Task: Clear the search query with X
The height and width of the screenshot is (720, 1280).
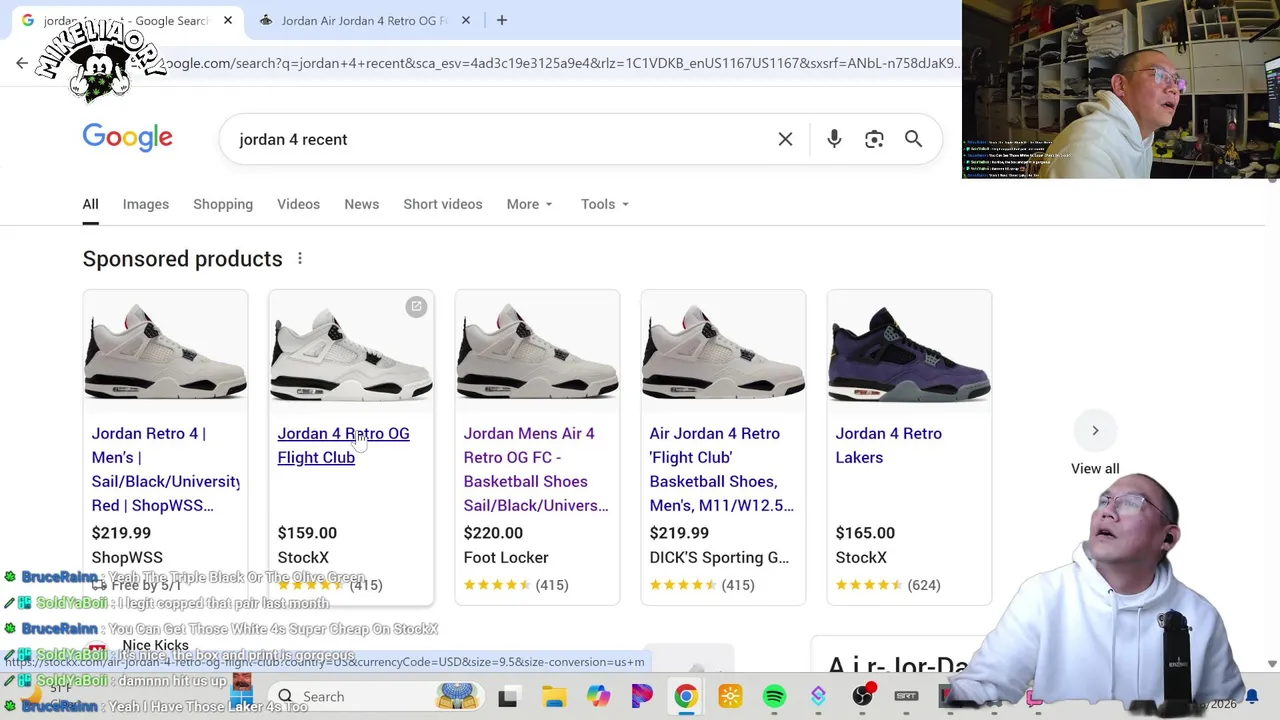Action: click(x=785, y=139)
